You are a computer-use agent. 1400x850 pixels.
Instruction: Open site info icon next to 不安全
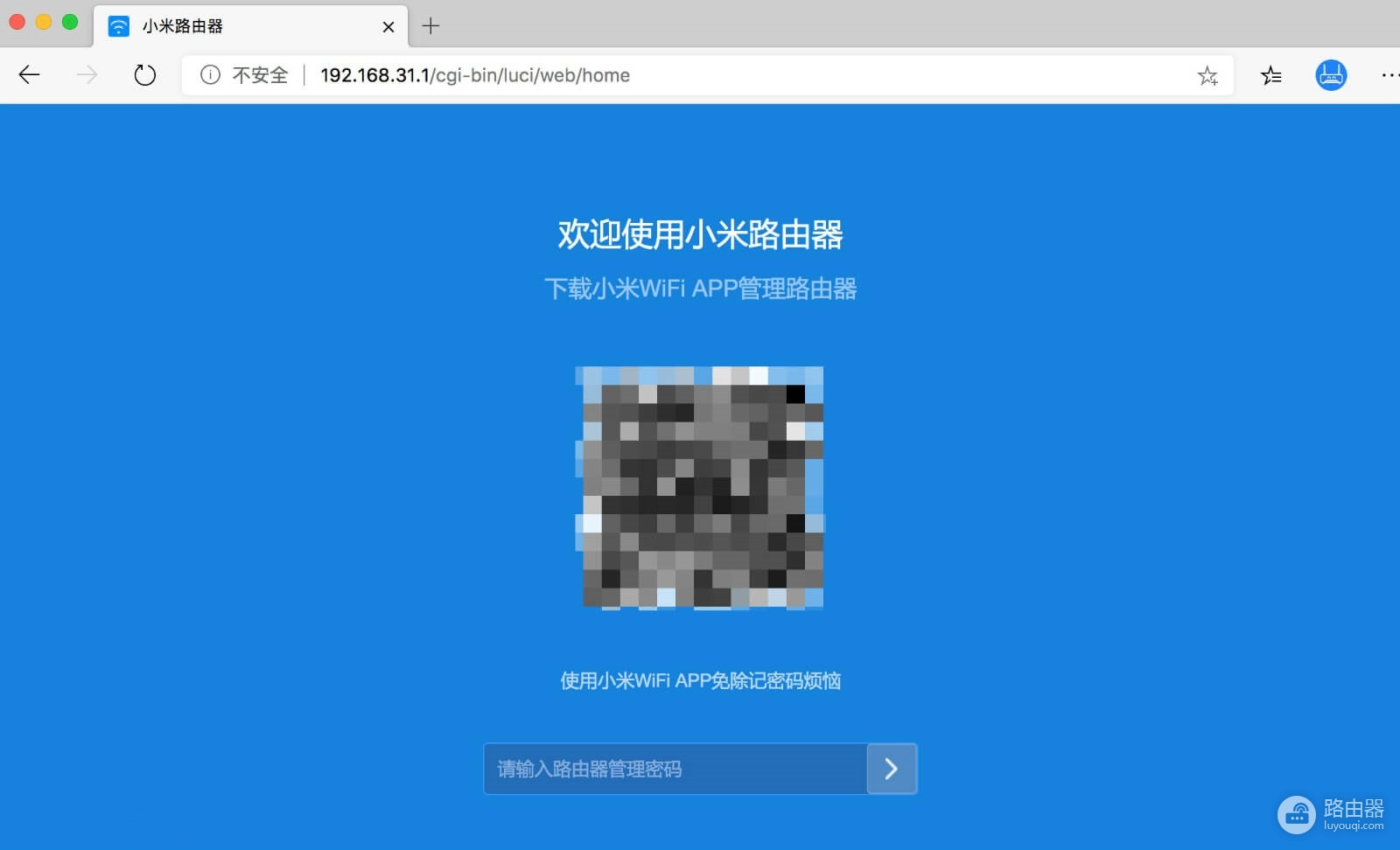coord(210,75)
